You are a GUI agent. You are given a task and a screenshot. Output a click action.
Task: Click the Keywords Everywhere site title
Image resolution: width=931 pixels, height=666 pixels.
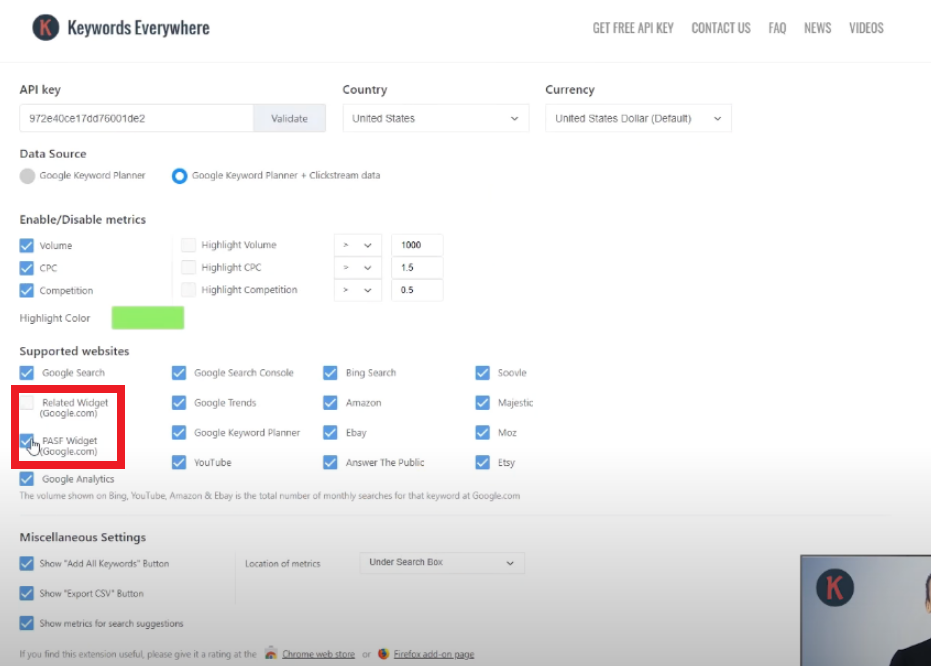pyautogui.click(x=138, y=28)
